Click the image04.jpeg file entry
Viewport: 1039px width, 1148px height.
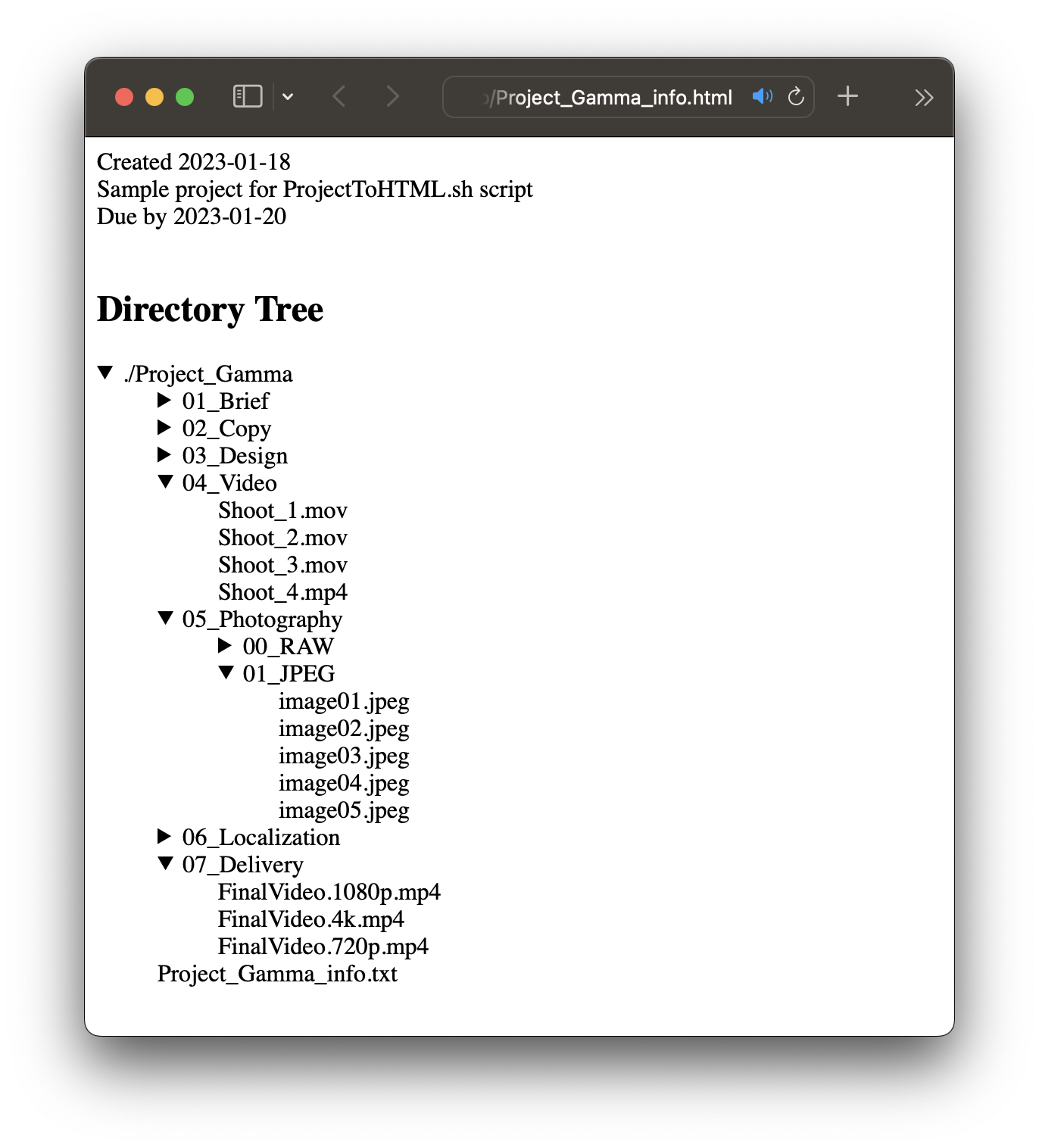(344, 783)
